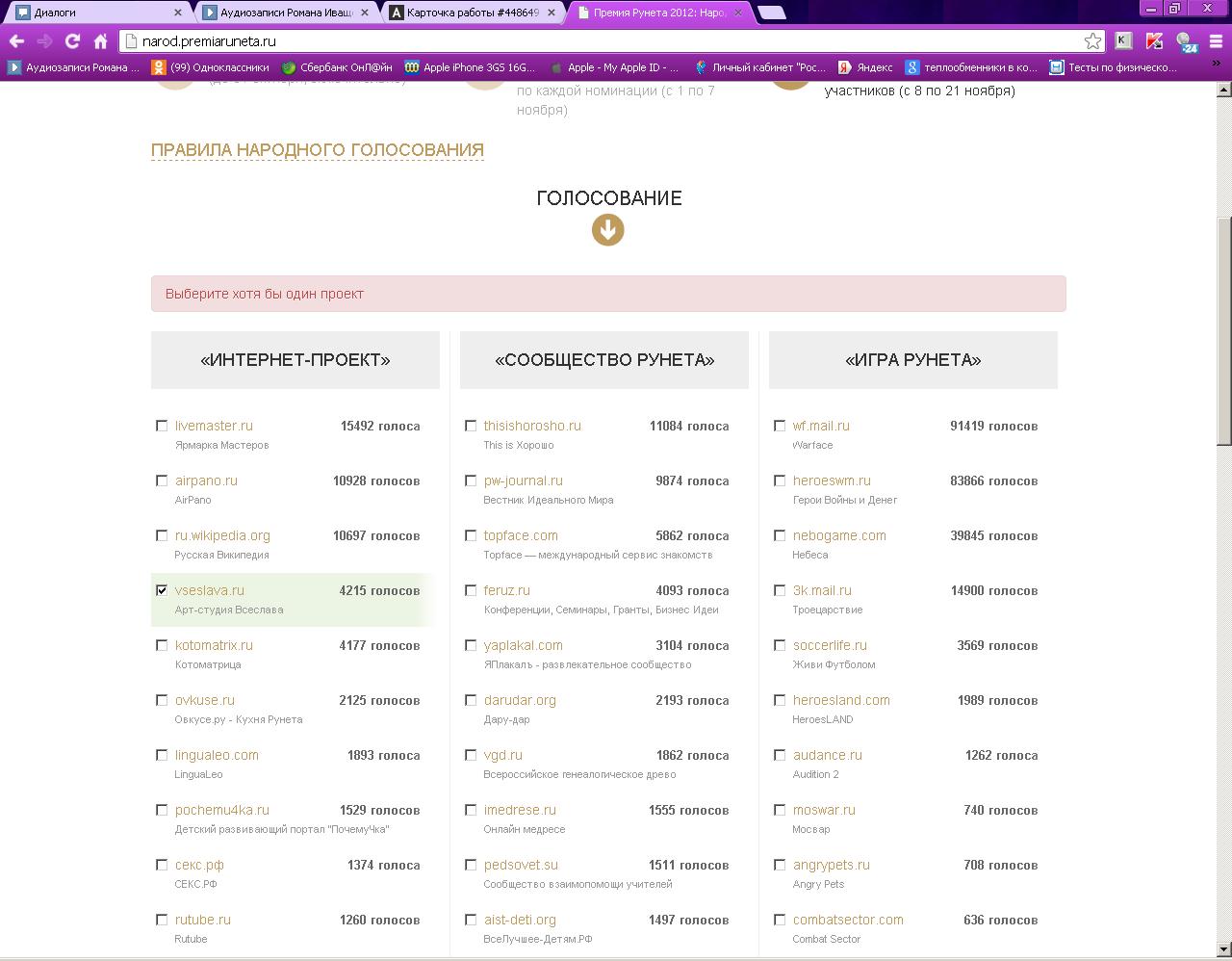The image size is (1232, 961).
Task: Open ПРАВИЛА НАРОДНОГО ГОЛОСОВАНИЯ link
Action: [318, 150]
